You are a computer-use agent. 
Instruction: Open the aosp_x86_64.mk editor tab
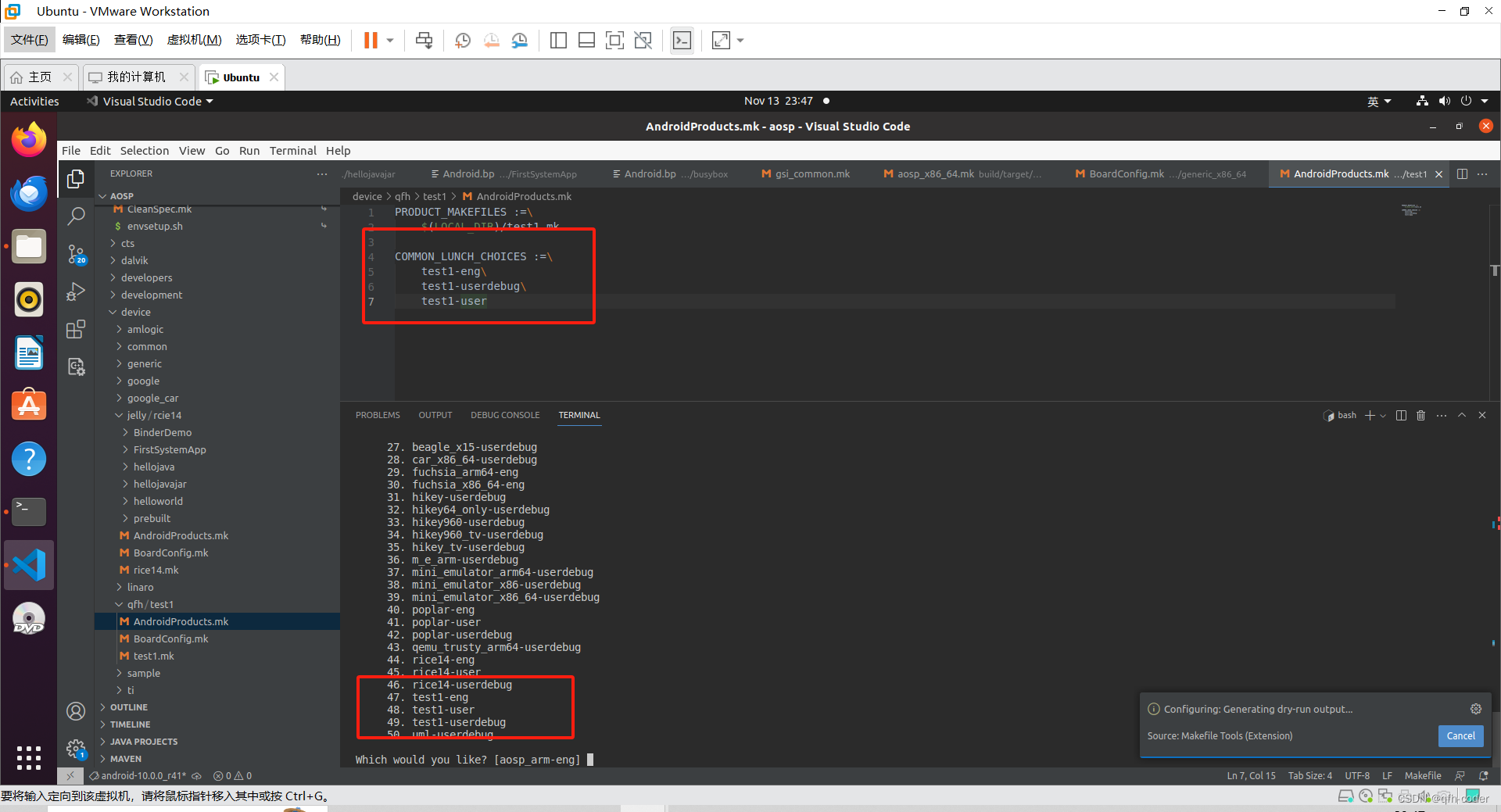(962, 174)
